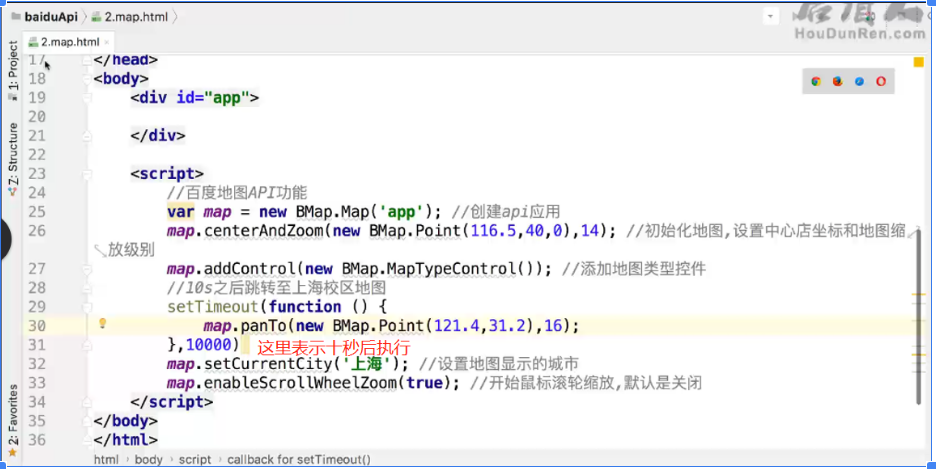Click line number 30 in the gutter

37,326
